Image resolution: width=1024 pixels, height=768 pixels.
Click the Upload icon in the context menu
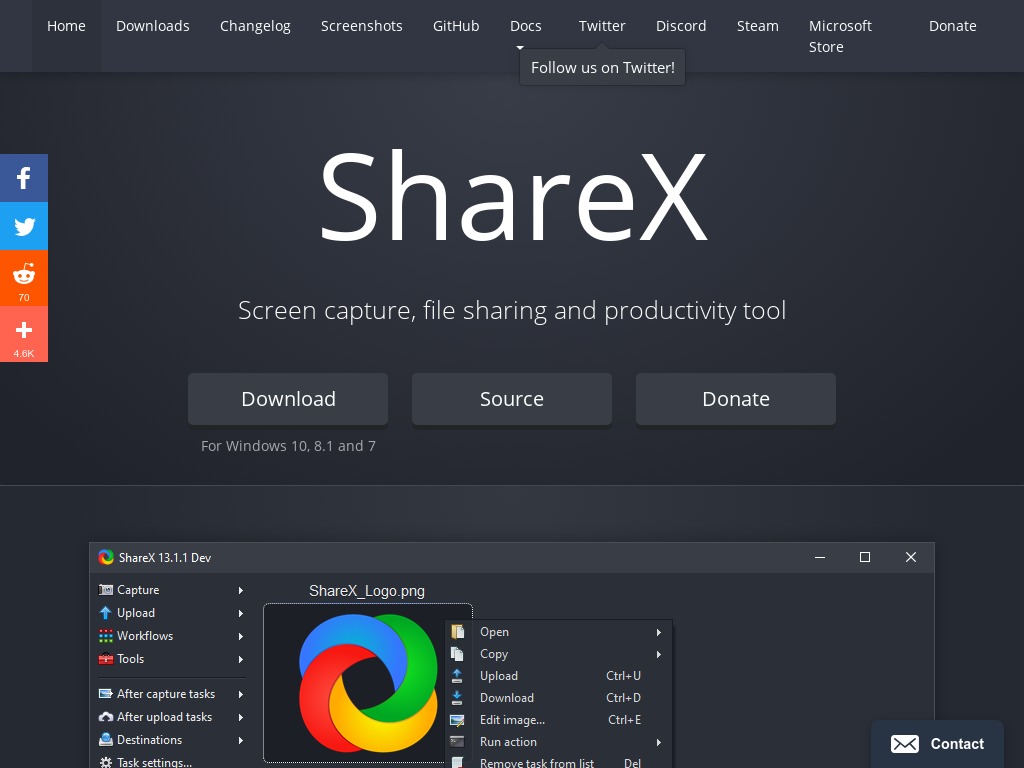(x=457, y=676)
